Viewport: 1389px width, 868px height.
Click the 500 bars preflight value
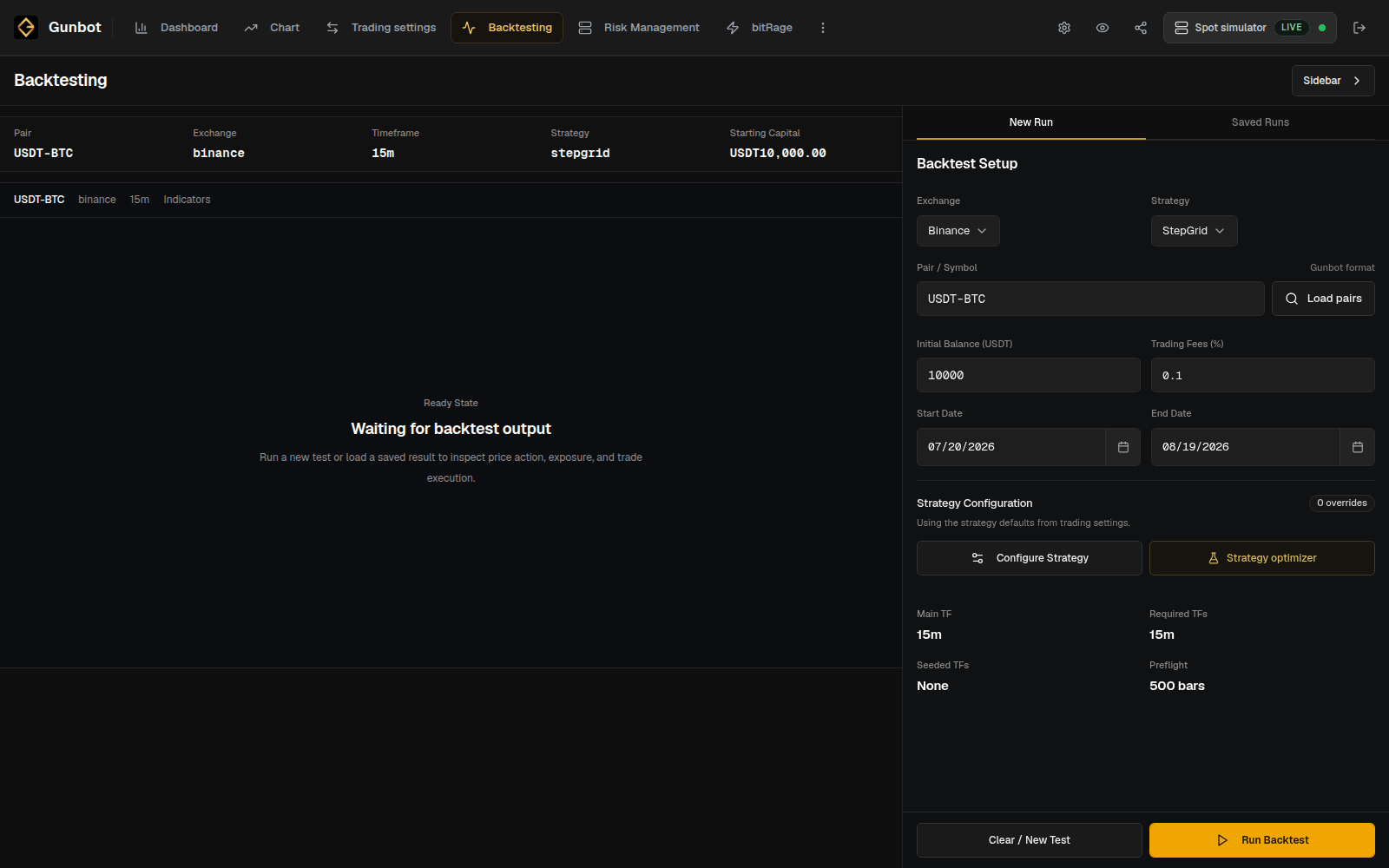point(1177,686)
